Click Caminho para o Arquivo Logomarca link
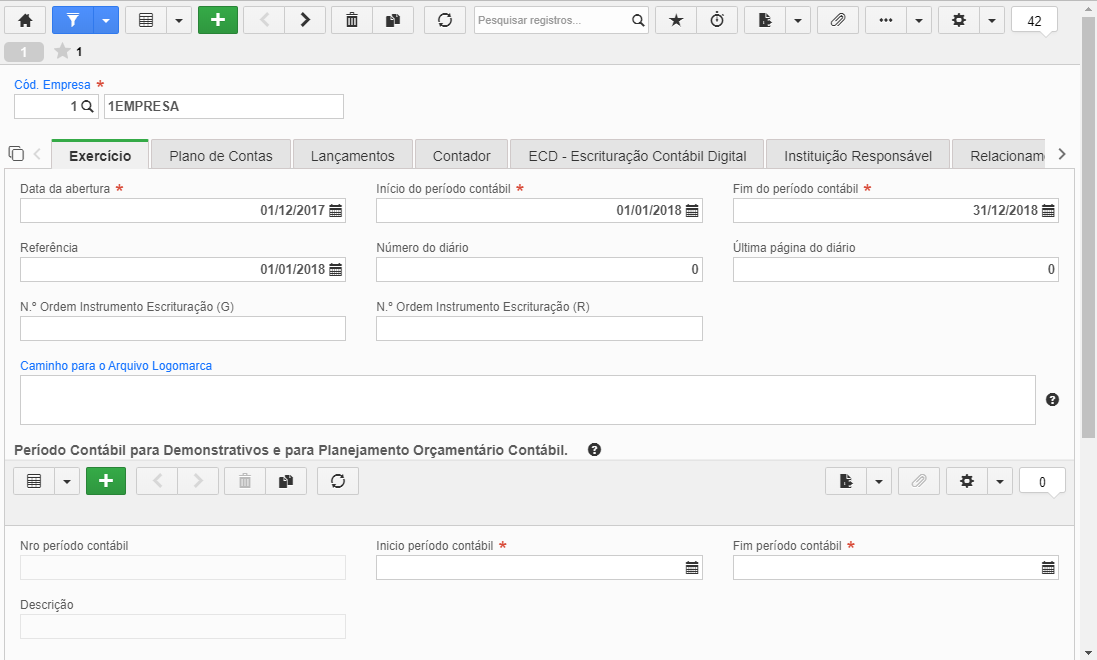This screenshot has width=1097, height=660. coord(116,365)
